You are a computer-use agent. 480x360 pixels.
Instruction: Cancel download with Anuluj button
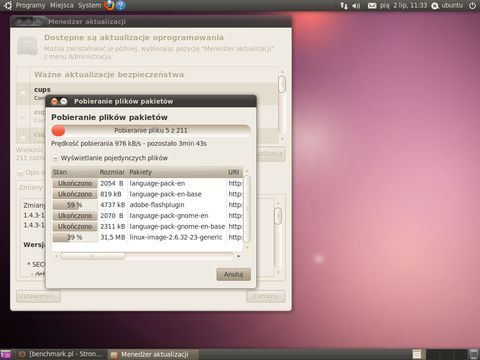tap(233, 274)
